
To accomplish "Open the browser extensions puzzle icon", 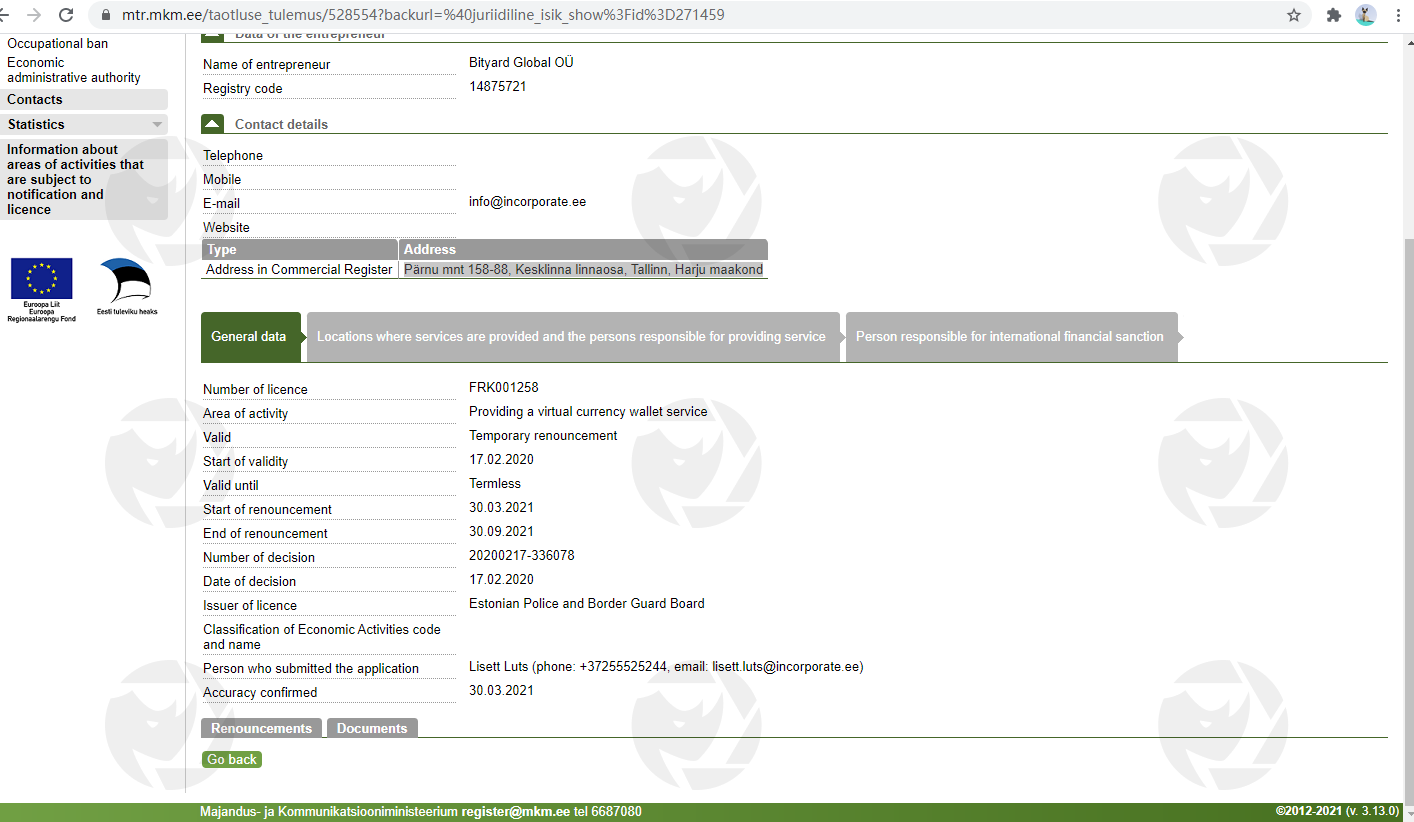I will 1333,15.
